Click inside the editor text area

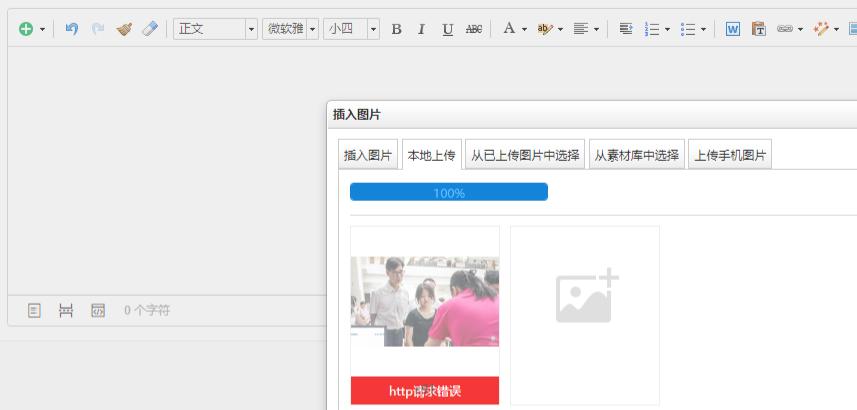click(x=167, y=171)
